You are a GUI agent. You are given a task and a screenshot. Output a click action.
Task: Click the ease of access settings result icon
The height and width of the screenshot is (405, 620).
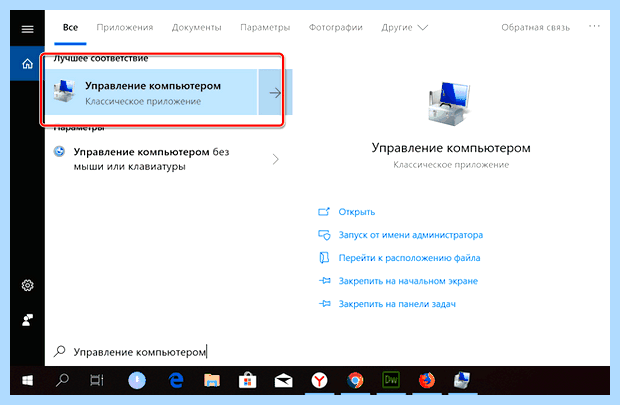pos(59,151)
